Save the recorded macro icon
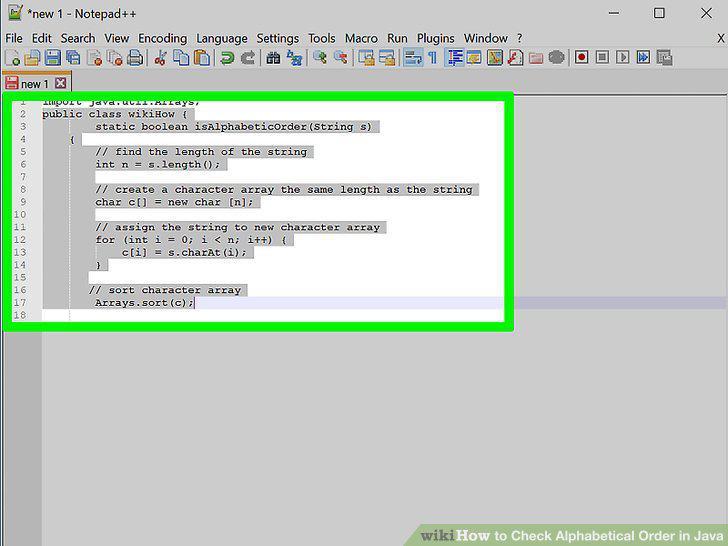The image size is (728, 546). click(x=664, y=58)
